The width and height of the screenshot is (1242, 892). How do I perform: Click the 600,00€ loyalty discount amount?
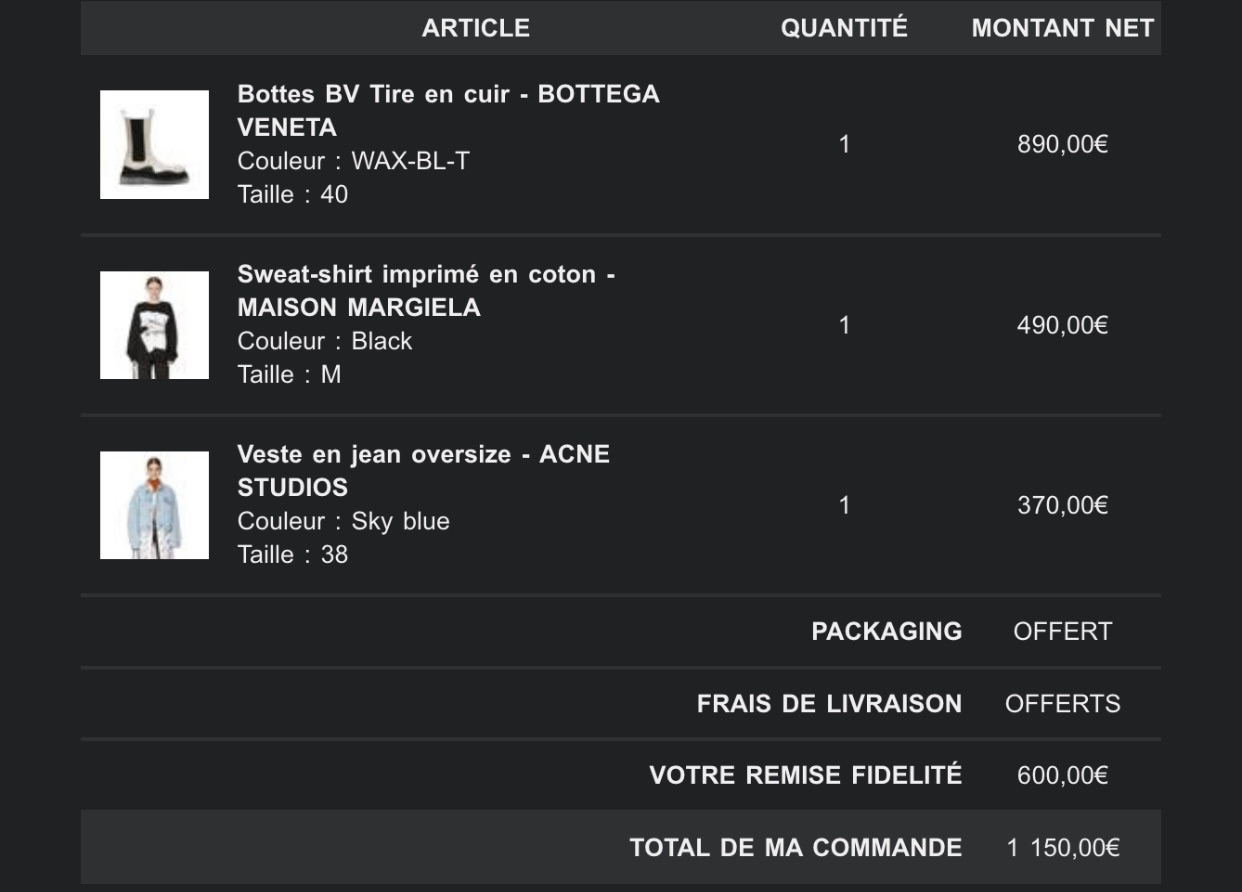1063,775
